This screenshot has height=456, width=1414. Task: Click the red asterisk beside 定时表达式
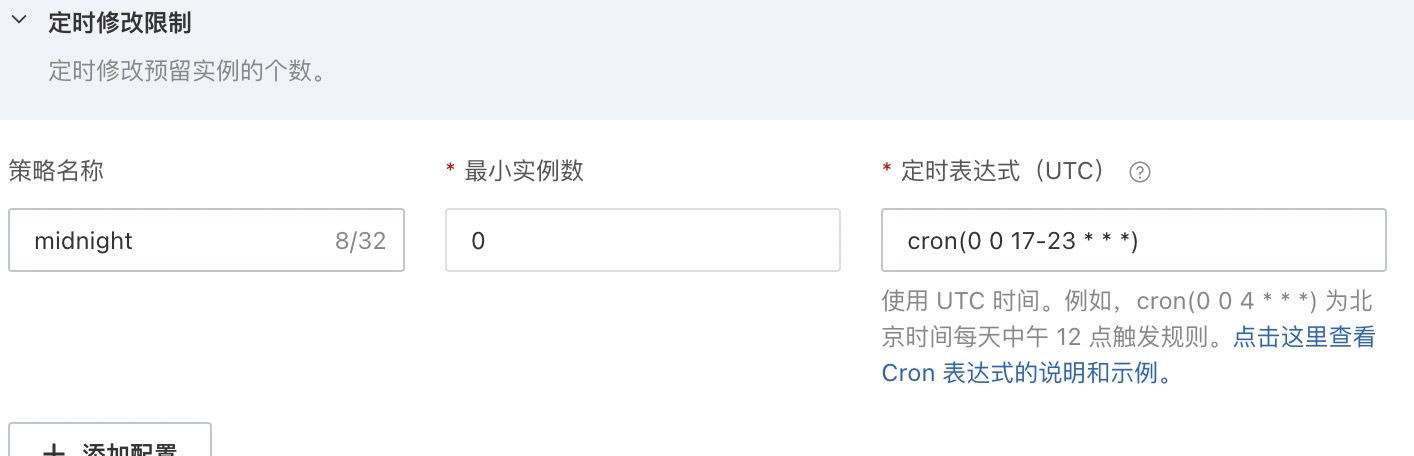pyautogui.click(x=886, y=172)
